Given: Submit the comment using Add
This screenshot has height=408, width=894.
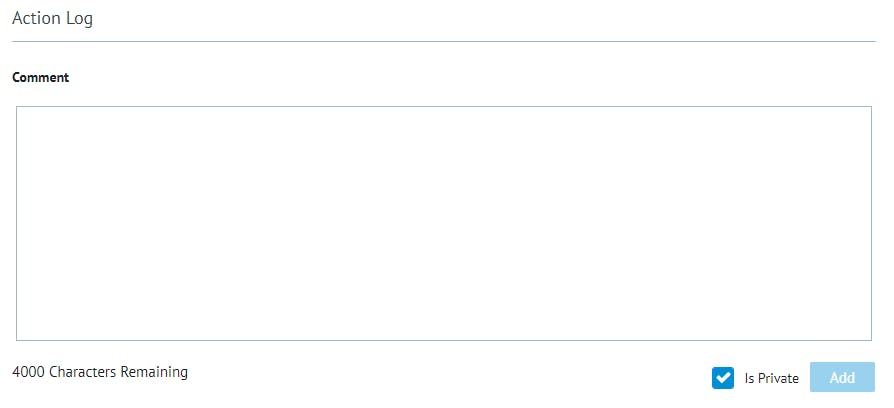Looking at the screenshot, I should tap(842, 378).
